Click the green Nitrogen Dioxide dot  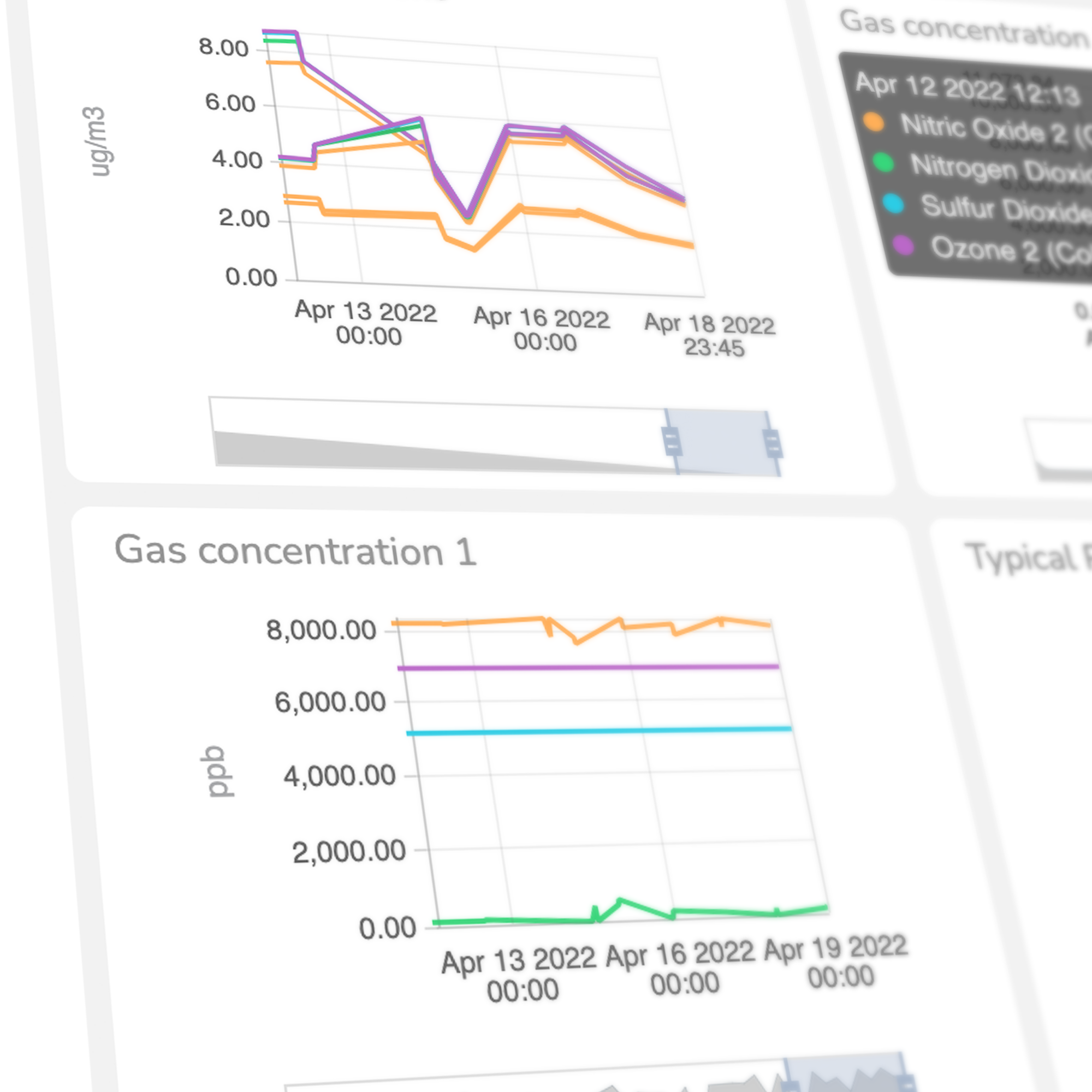click(883, 163)
